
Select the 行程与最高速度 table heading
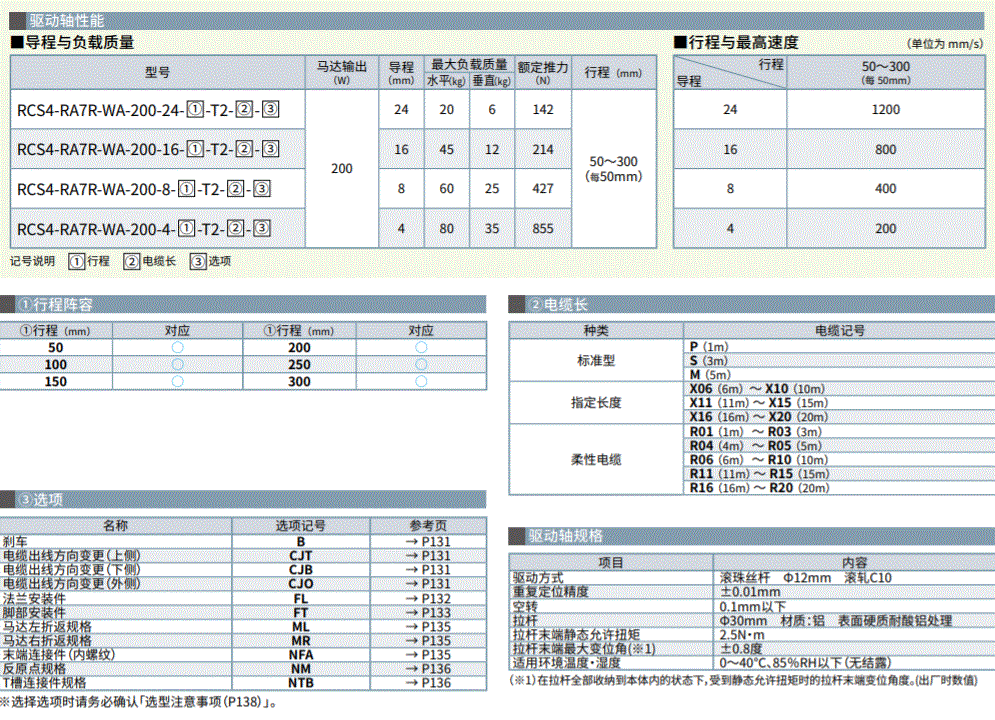pos(736,43)
